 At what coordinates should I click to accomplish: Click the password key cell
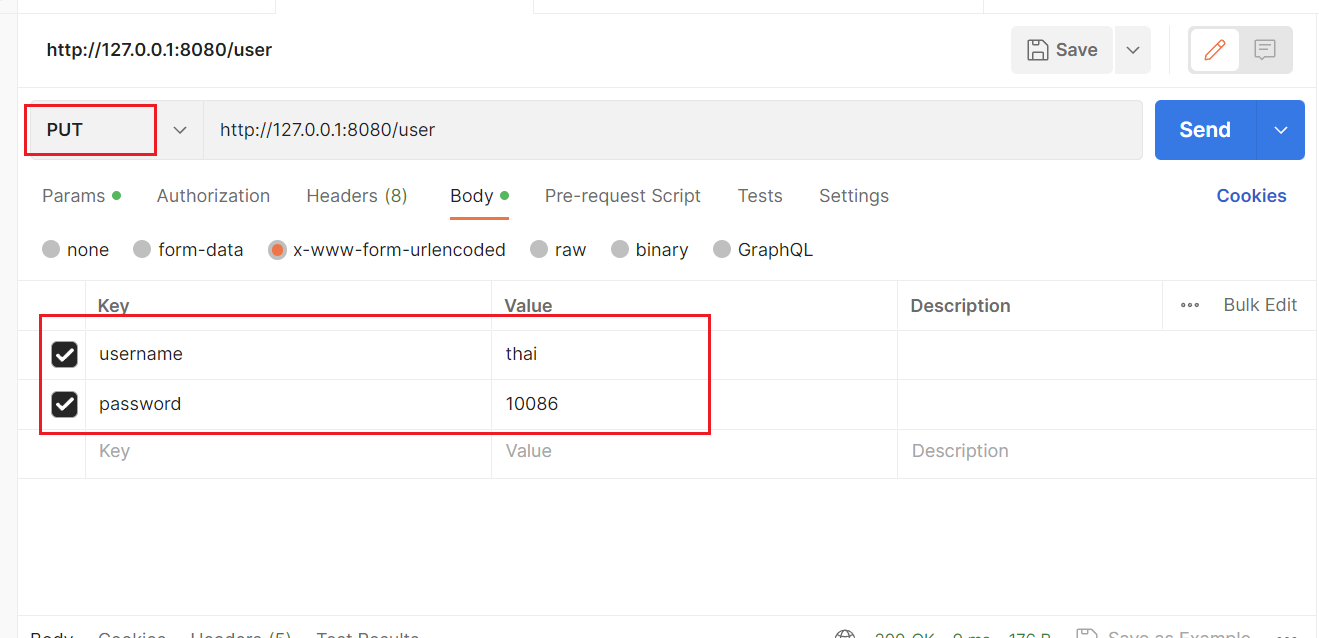289,405
